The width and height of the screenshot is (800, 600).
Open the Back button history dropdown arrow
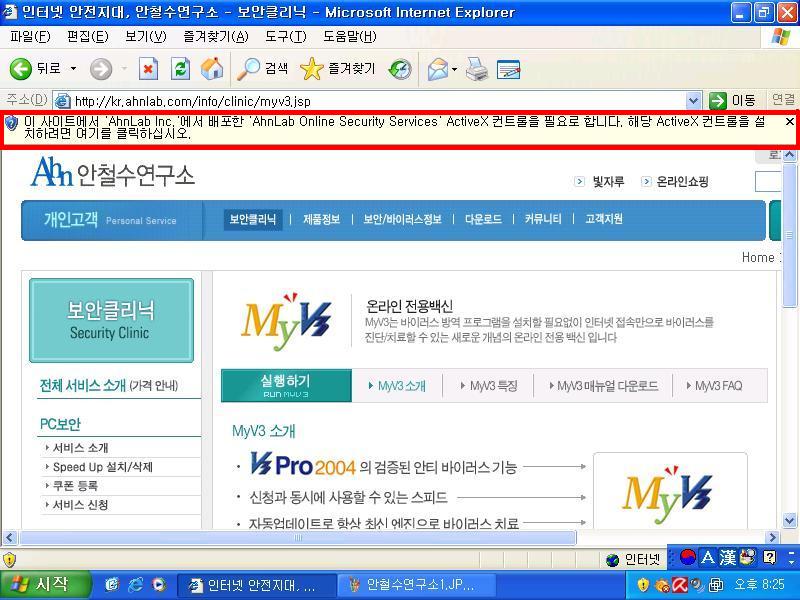(73, 69)
